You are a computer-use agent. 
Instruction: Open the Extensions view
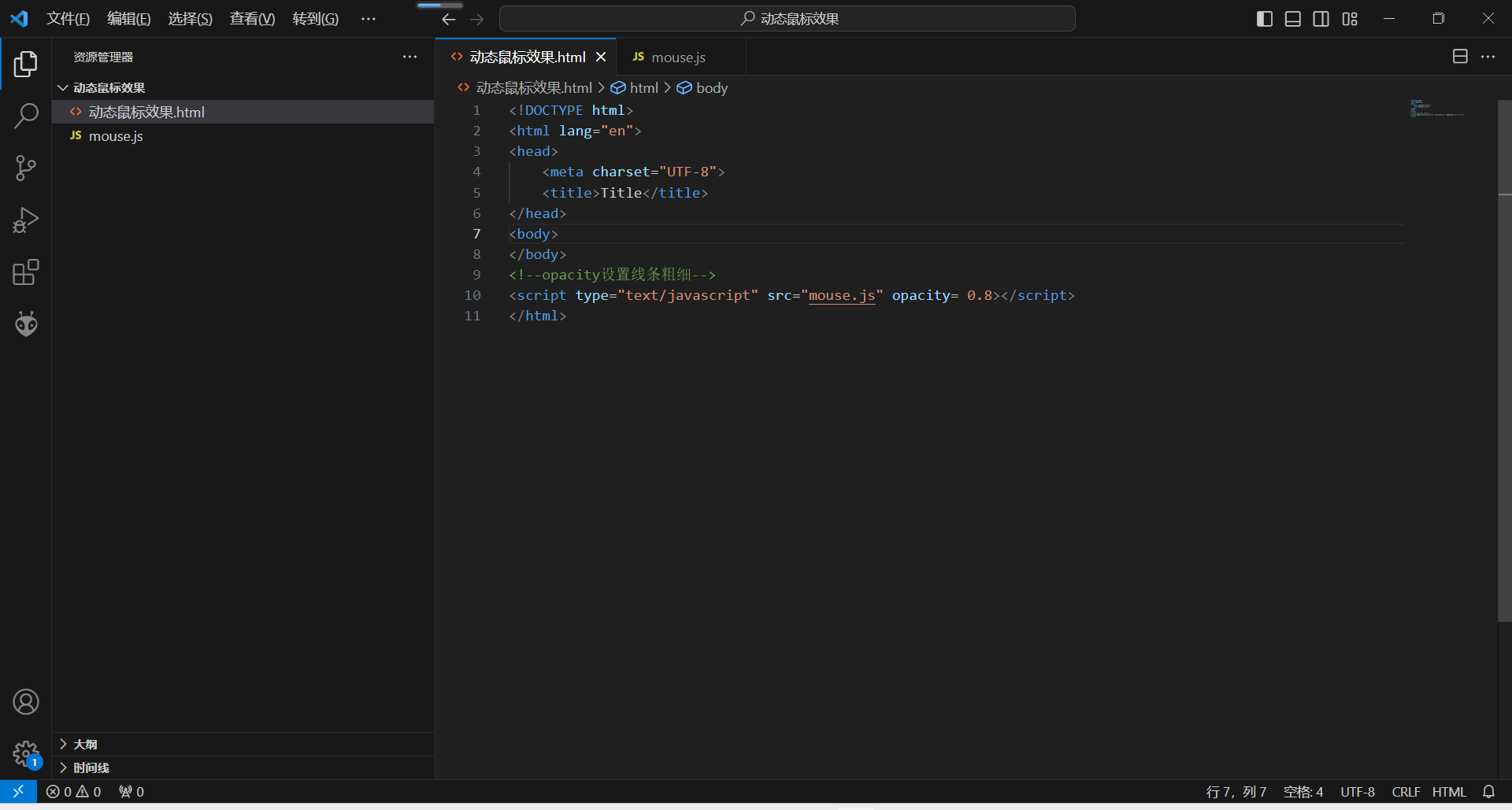coord(25,272)
